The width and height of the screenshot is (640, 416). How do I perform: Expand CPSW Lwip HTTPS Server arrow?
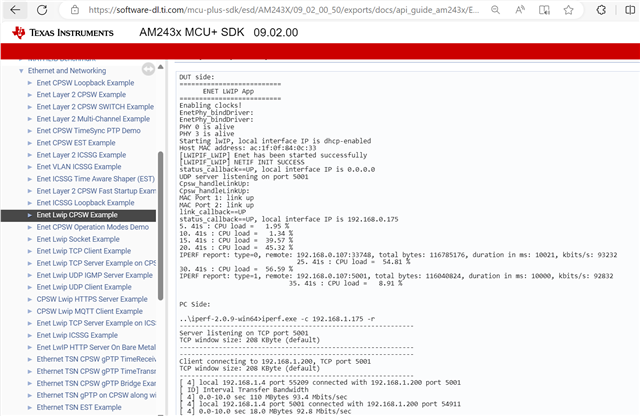30,299
